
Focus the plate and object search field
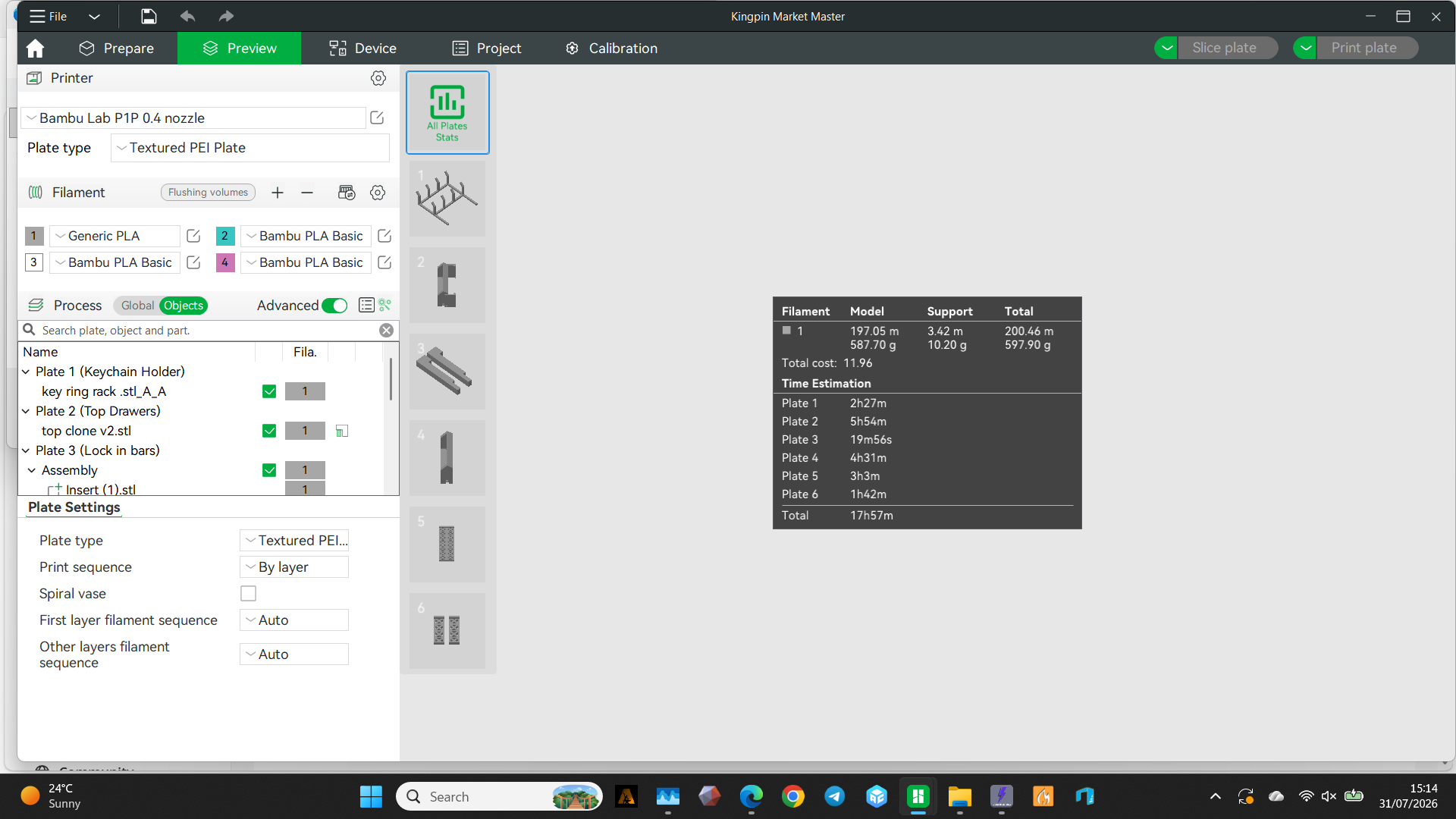(x=208, y=331)
